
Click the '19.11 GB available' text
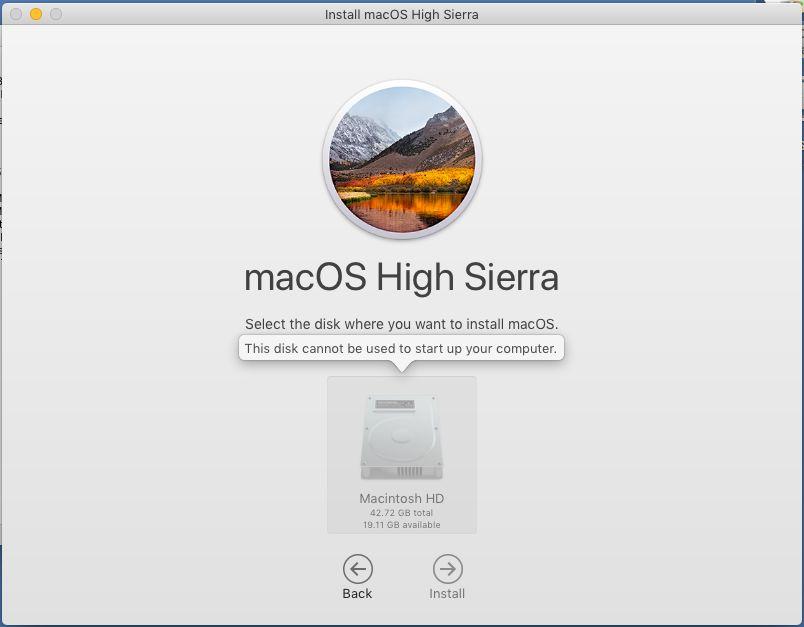pos(401,525)
